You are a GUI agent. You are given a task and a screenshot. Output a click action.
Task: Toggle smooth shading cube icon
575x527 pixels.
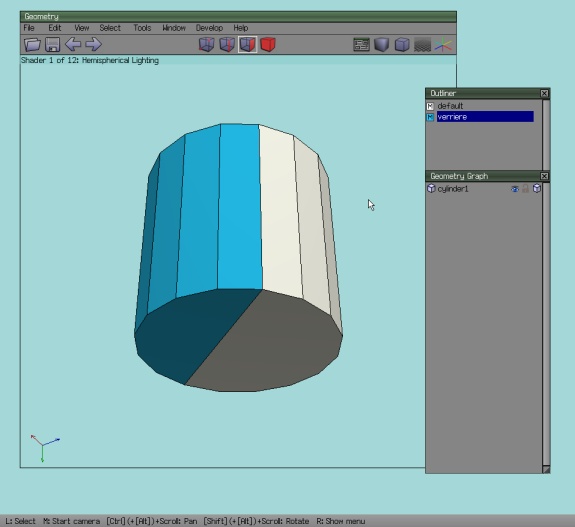point(382,45)
